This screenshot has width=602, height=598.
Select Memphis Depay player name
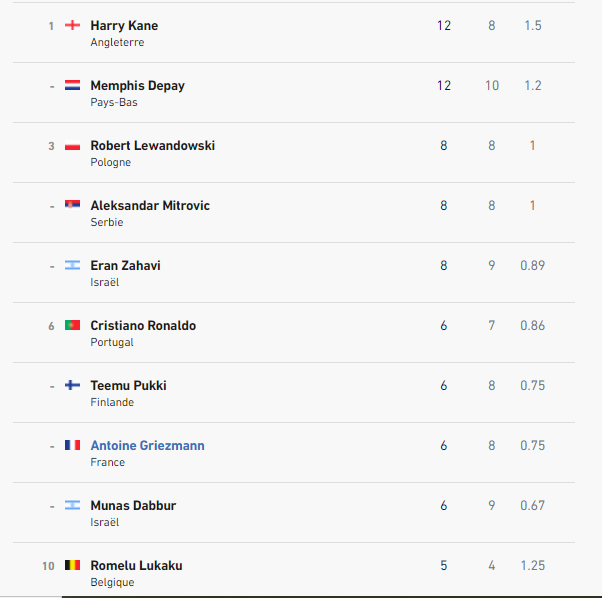point(137,85)
